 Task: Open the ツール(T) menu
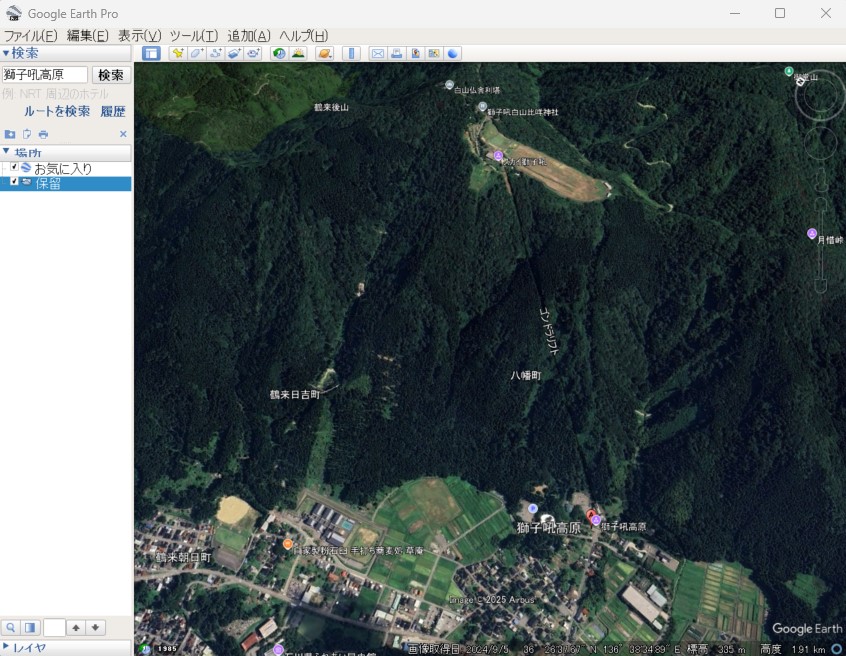point(193,35)
